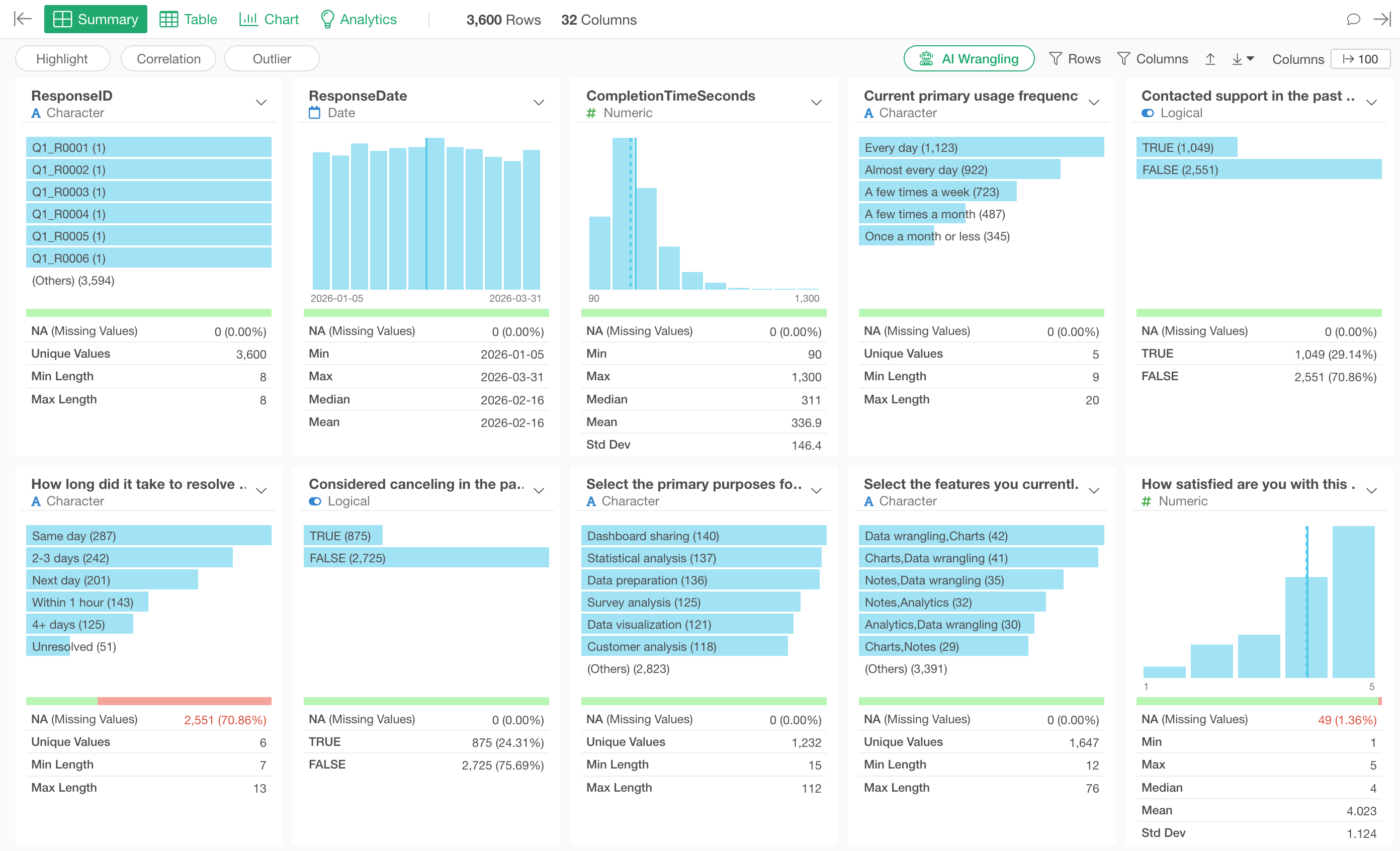The image size is (1400, 851).
Task: Select the 'Almost every day (922)' bar
Action: tap(959, 169)
